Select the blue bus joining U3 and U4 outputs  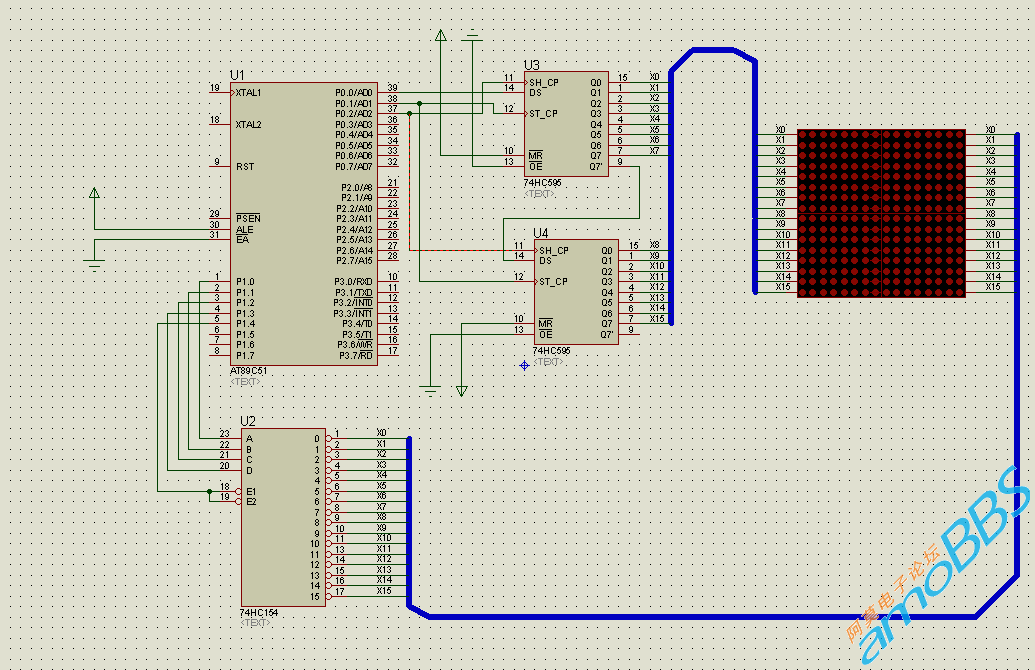(671, 198)
